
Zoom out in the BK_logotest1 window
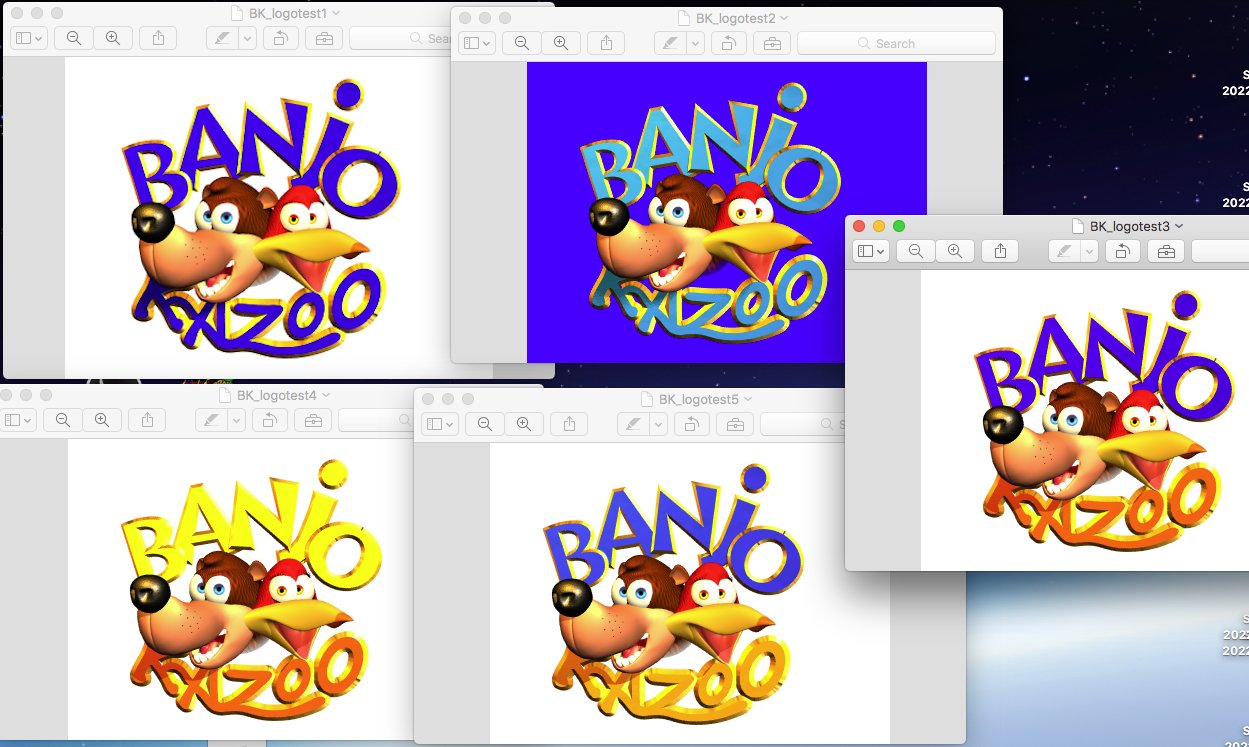click(x=74, y=38)
